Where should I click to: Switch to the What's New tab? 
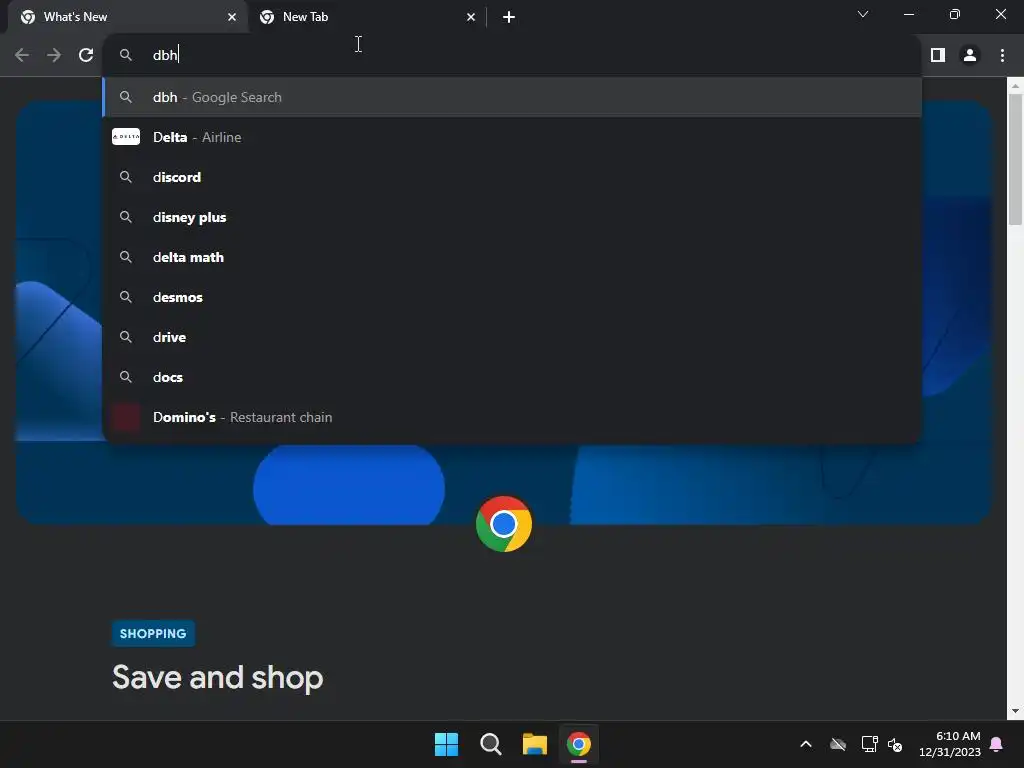(x=128, y=17)
